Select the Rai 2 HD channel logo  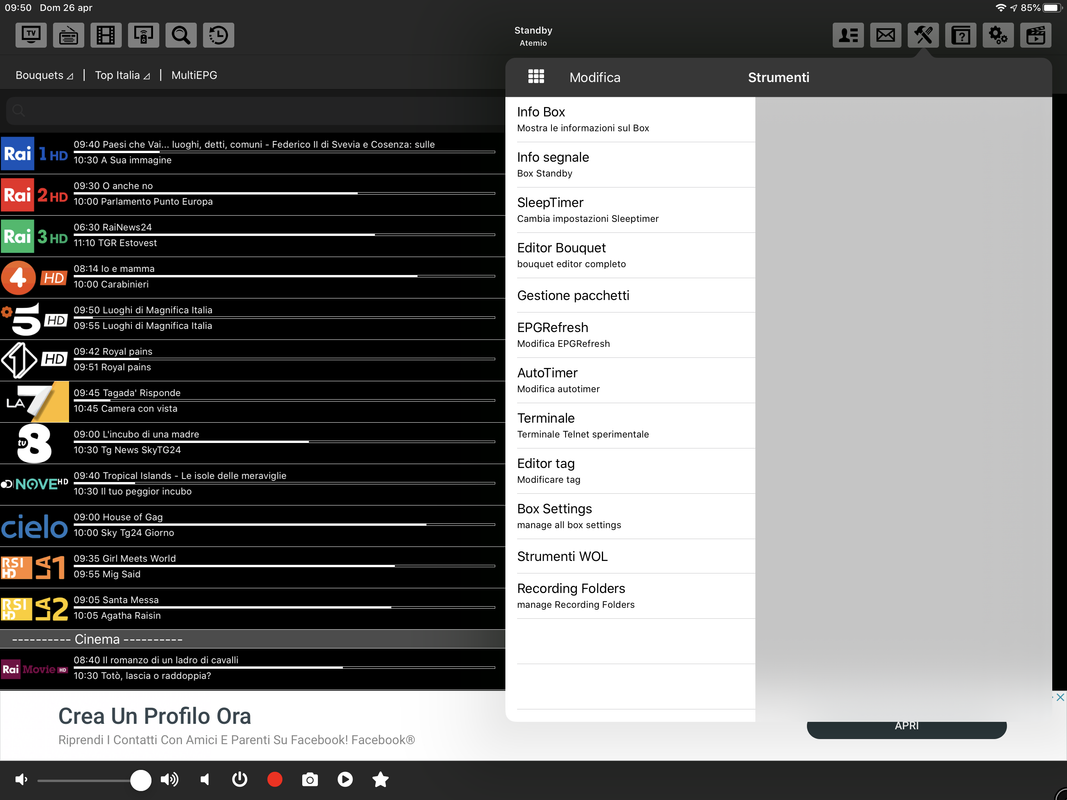pyautogui.click(x=35, y=195)
